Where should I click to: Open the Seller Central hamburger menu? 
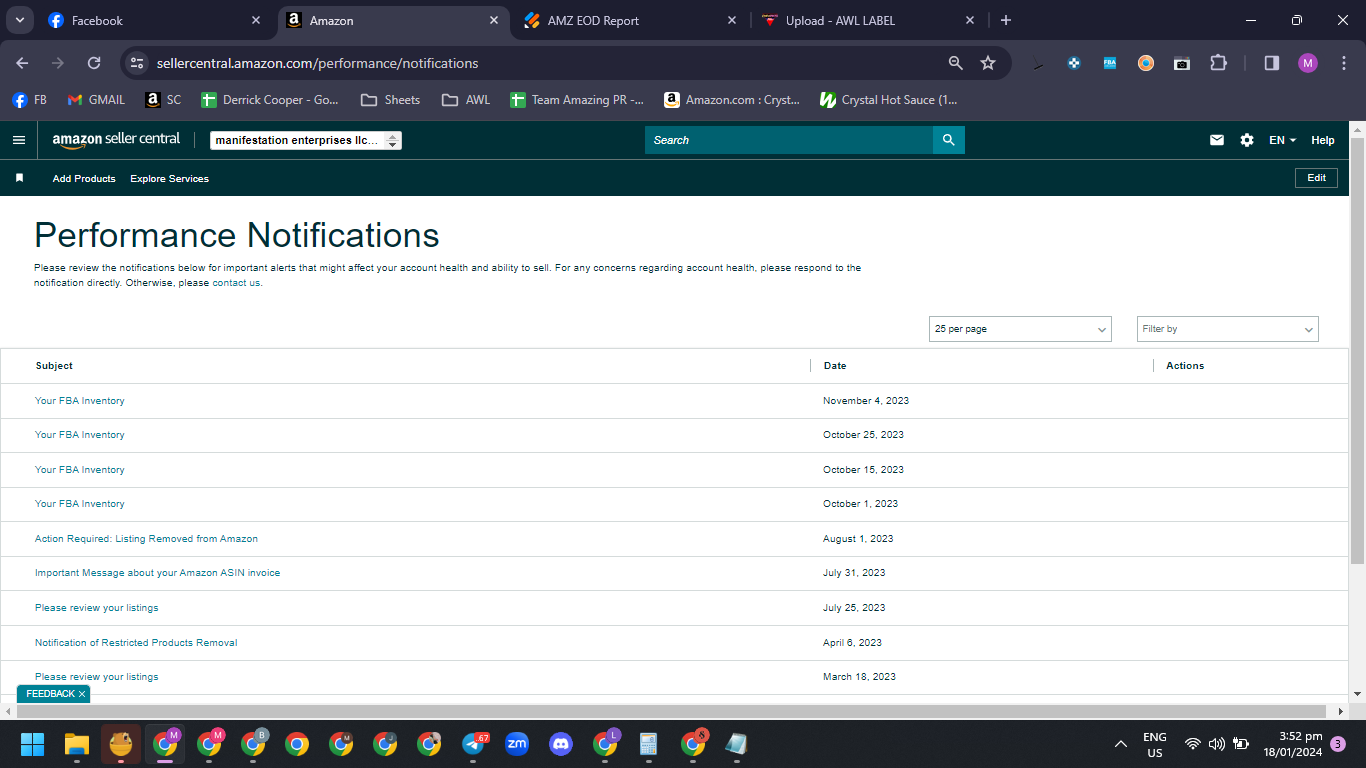pyautogui.click(x=18, y=140)
